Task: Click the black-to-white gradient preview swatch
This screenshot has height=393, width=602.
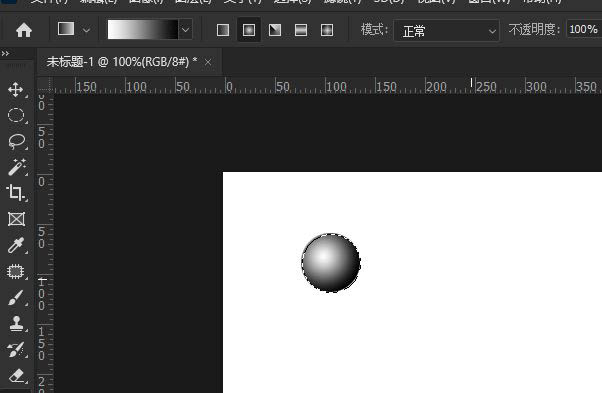Action: coord(143,30)
